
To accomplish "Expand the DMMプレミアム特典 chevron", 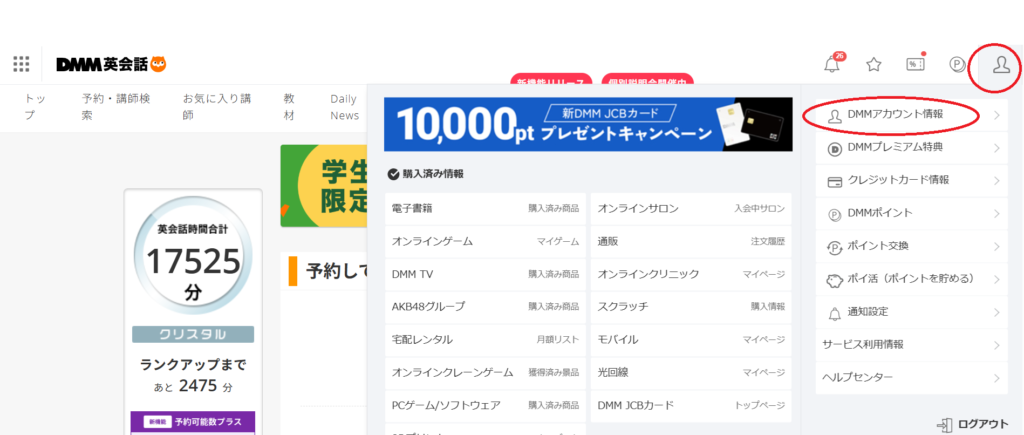I will pyautogui.click(x=997, y=148).
